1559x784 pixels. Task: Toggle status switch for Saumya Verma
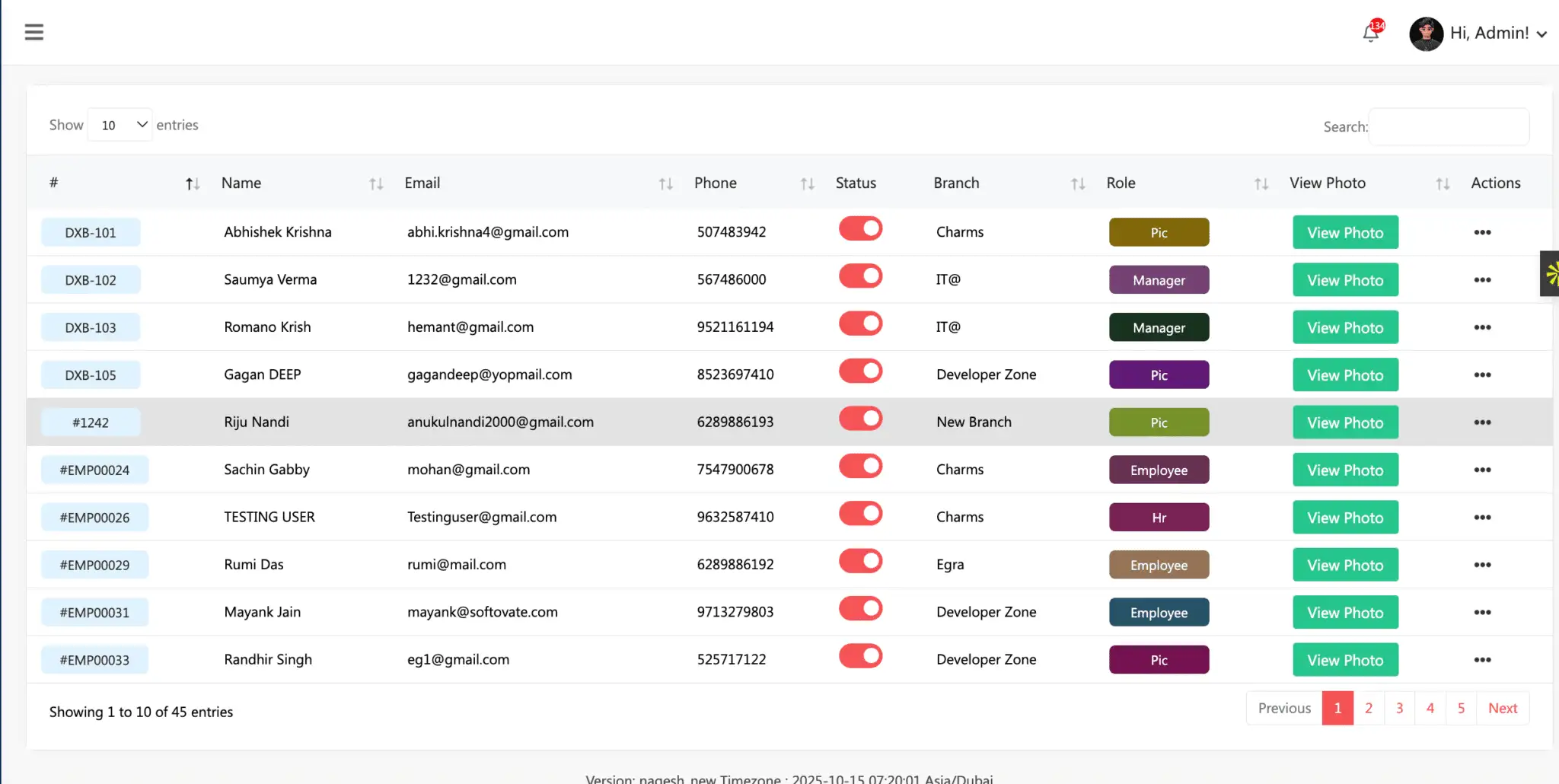coord(860,276)
